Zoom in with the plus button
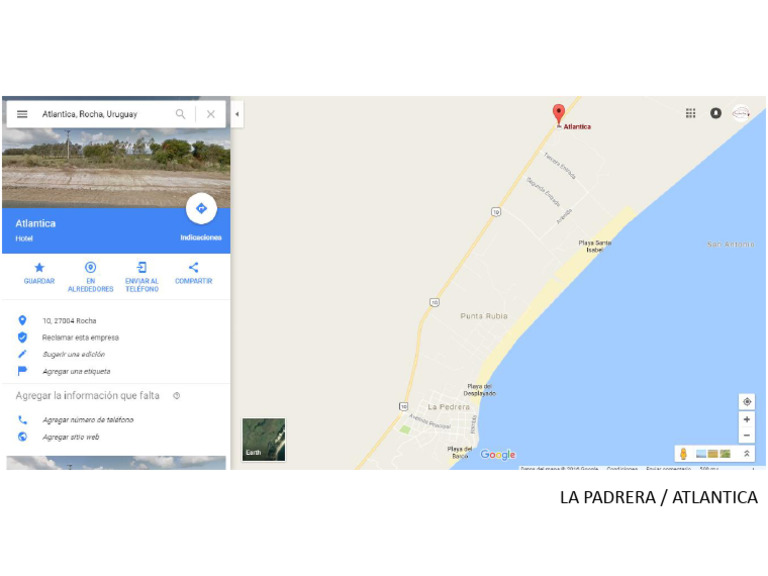The image size is (768, 576). click(747, 419)
